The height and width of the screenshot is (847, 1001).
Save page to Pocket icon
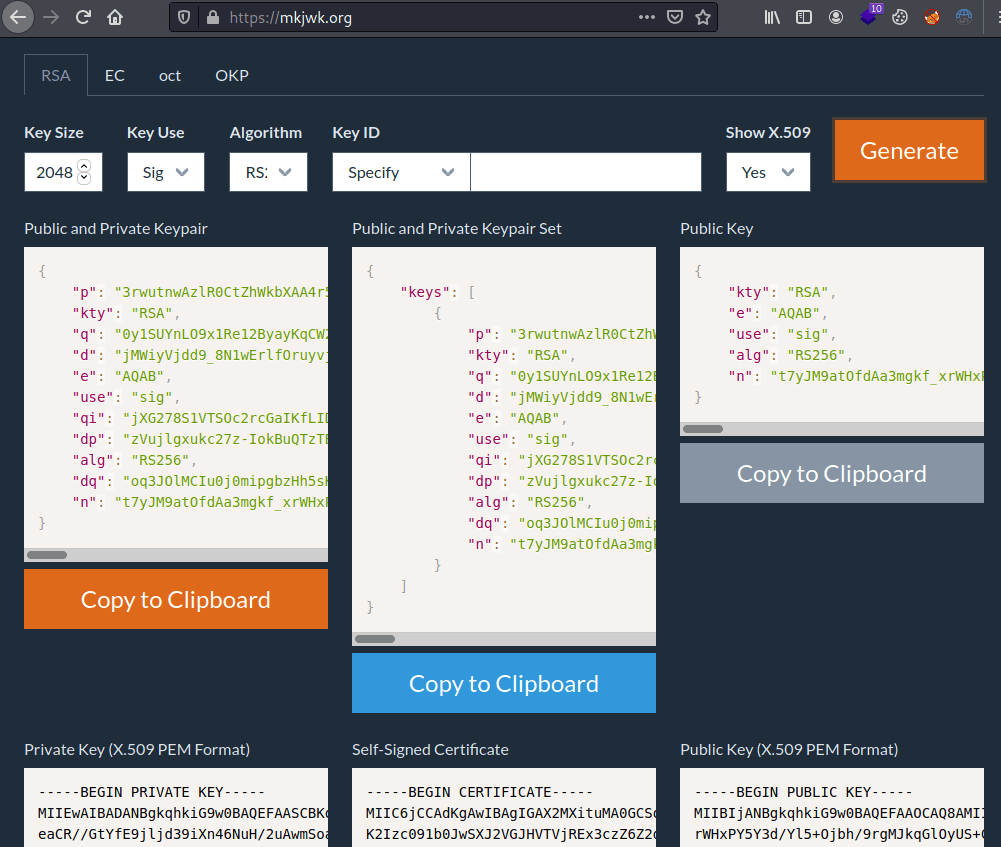click(x=675, y=17)
